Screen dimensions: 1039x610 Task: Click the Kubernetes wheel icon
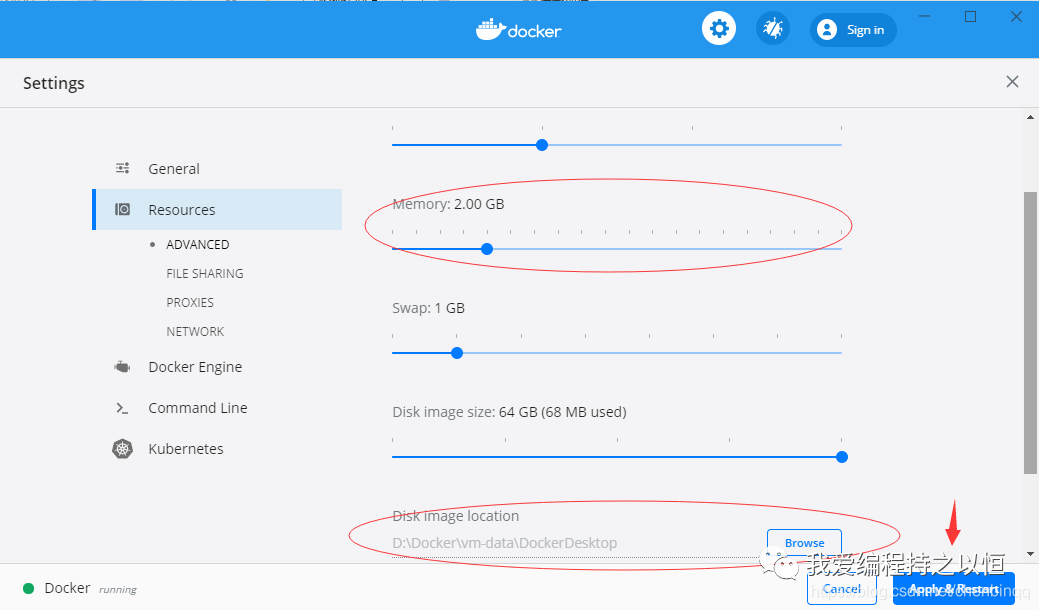click(x=122, y=449)
